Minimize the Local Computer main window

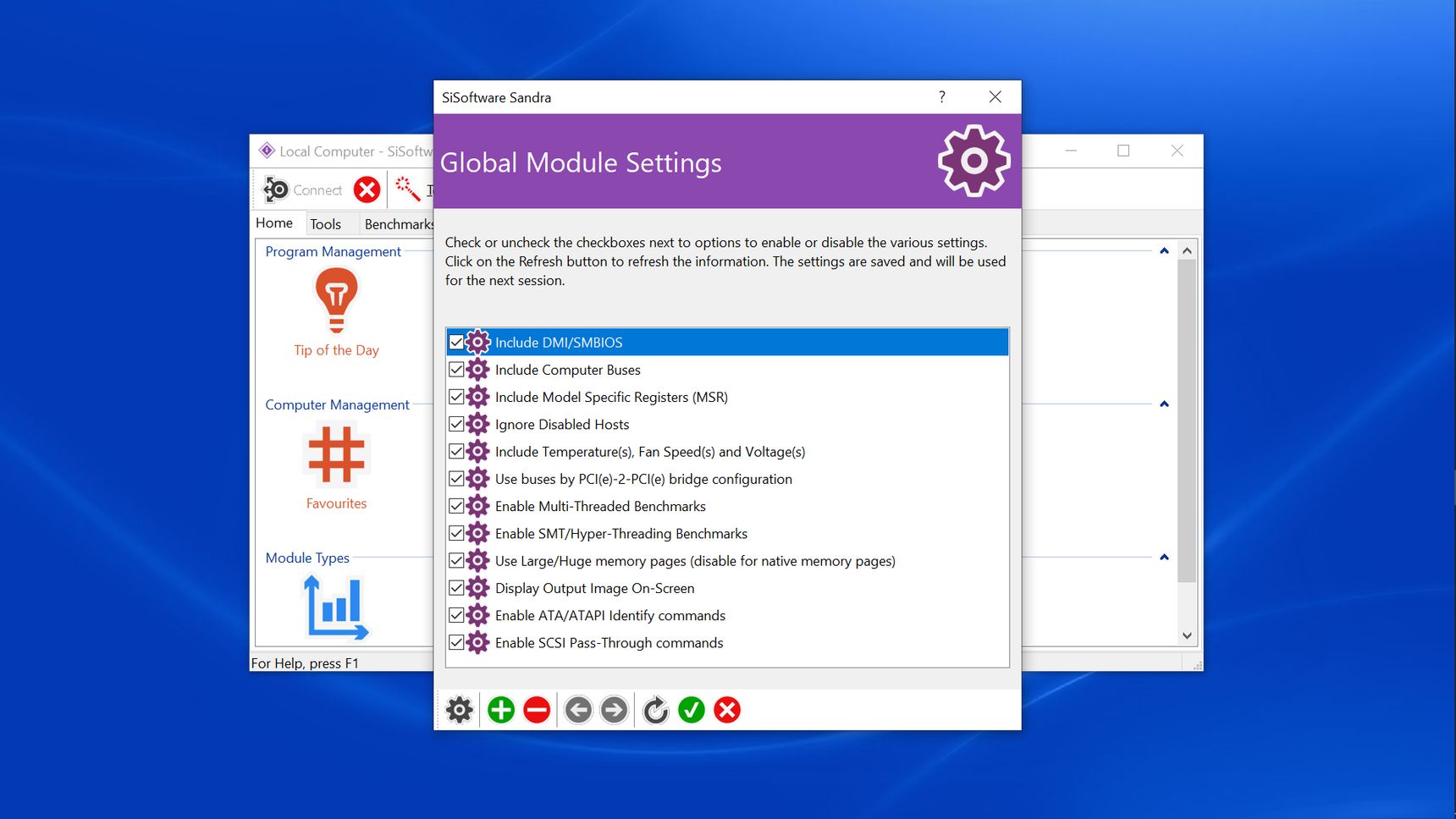1071,151
